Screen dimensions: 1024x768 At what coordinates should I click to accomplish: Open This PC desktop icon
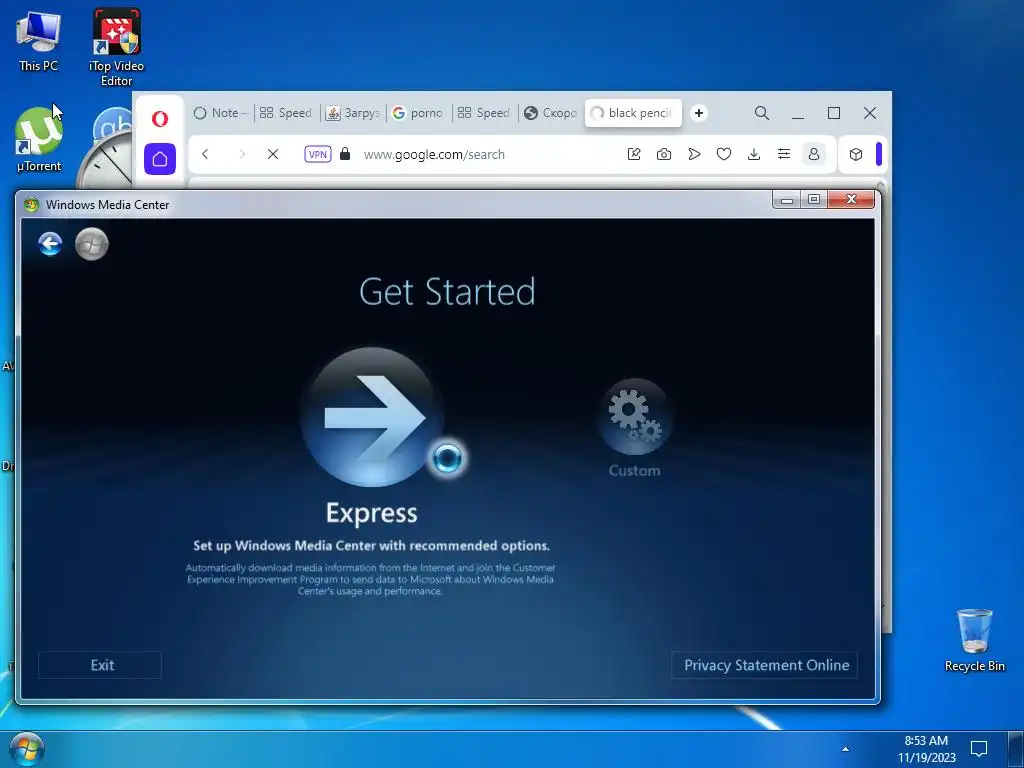pyautogui.click(x=38, y=42)
